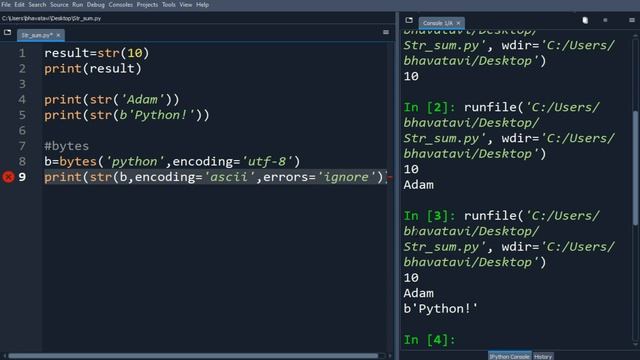Screen dimensions: 640x360
Task: Click the b=bytes('python',encoding='utf-8') line
Action: pyautogui.click(x=172, y=162)
